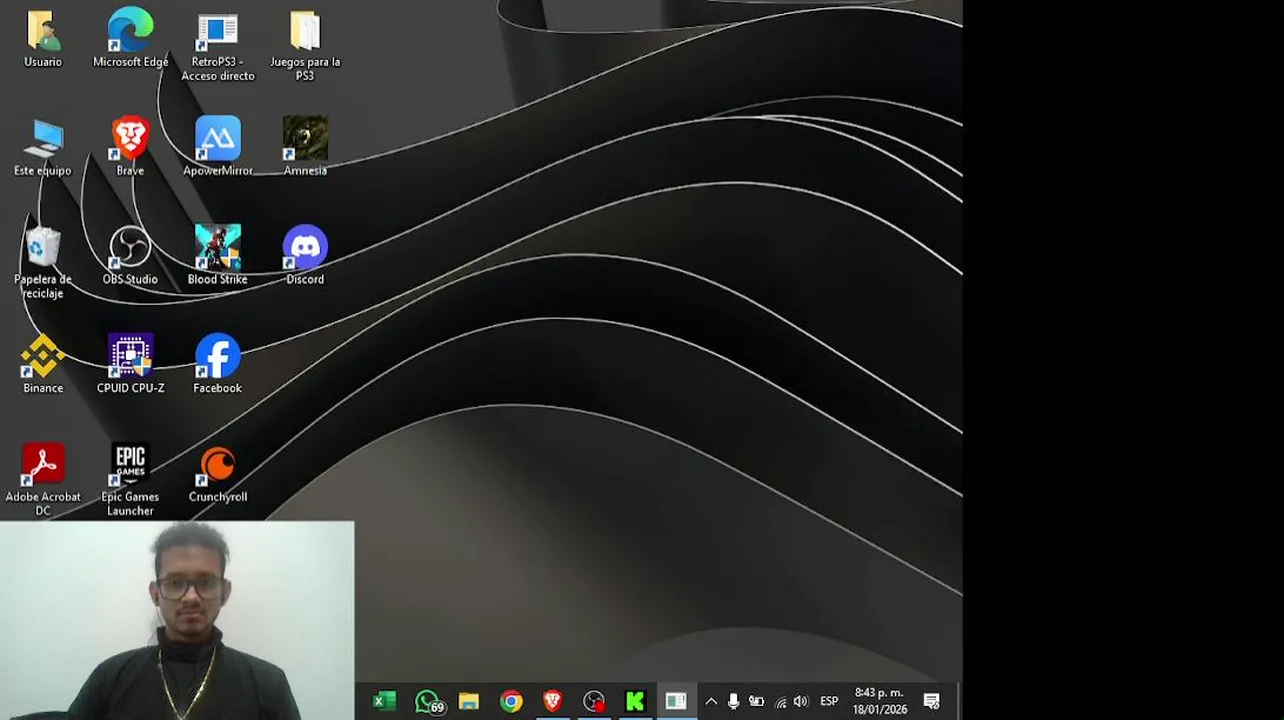Select the CPUID CPU-Z shortcut
This screenshot has width=1284, height=720.
coord(130,365)
